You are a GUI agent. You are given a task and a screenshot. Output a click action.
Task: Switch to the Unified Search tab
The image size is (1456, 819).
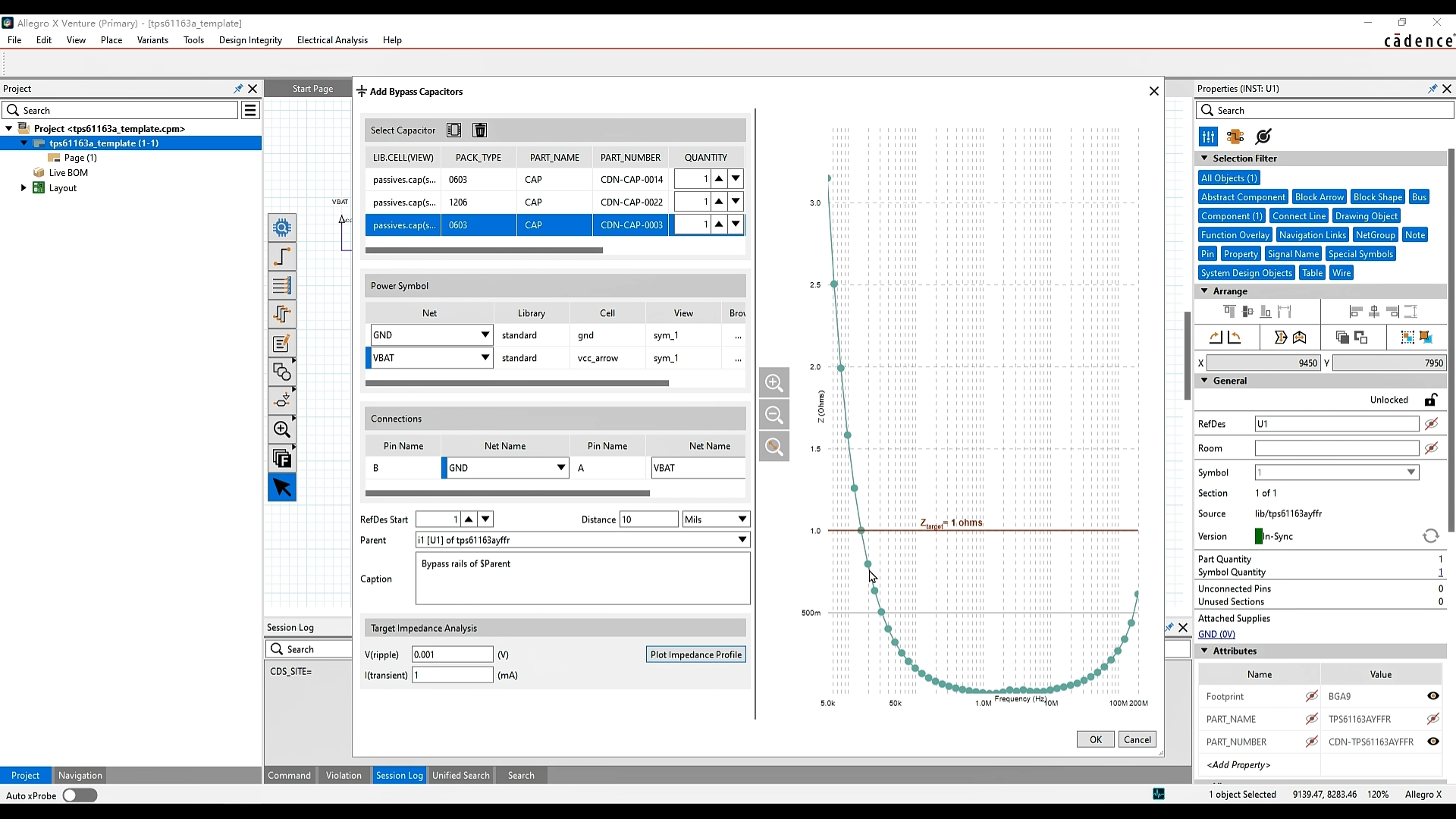[460, 775]
